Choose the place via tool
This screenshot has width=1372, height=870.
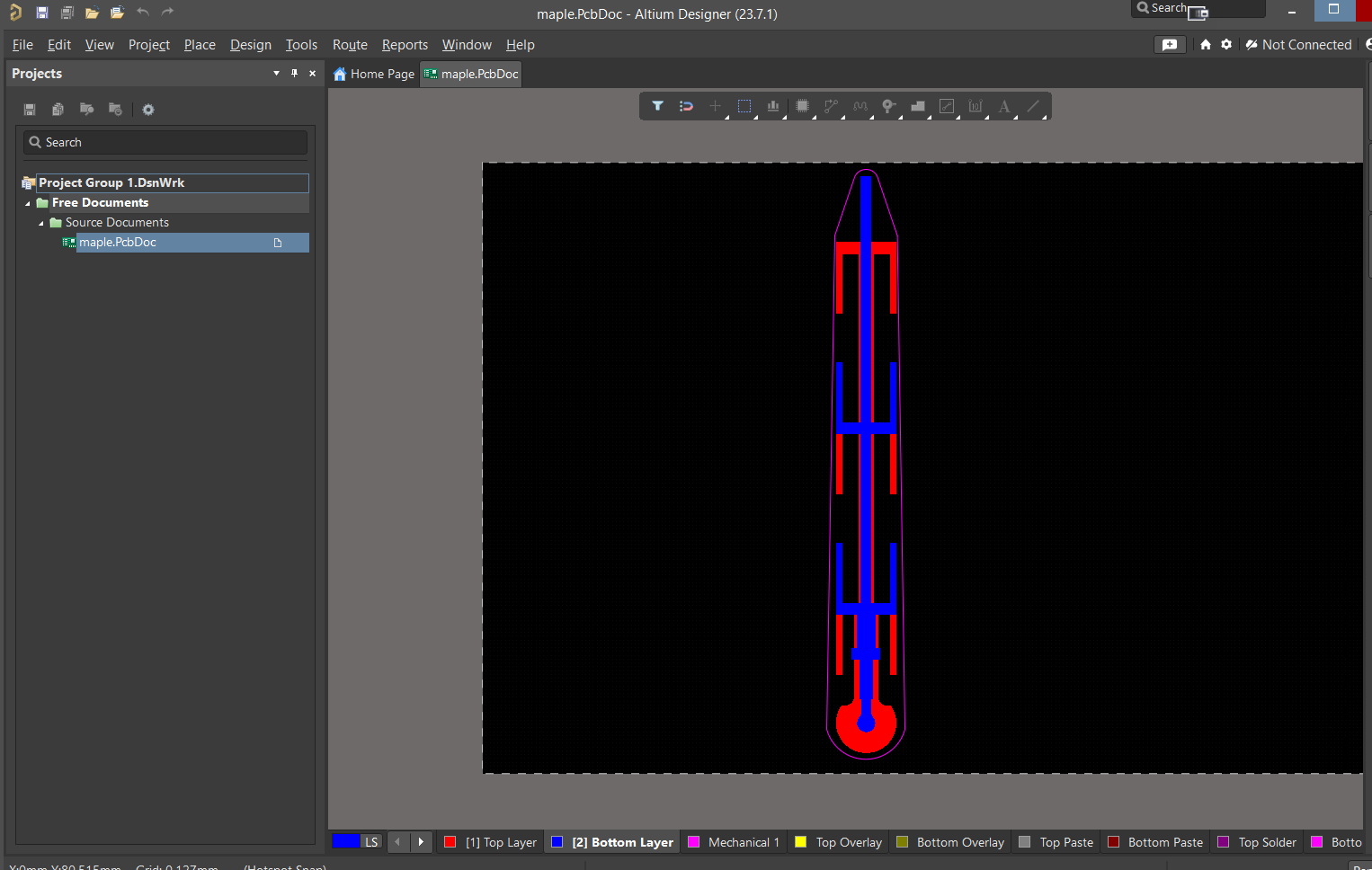click(888, 106)
